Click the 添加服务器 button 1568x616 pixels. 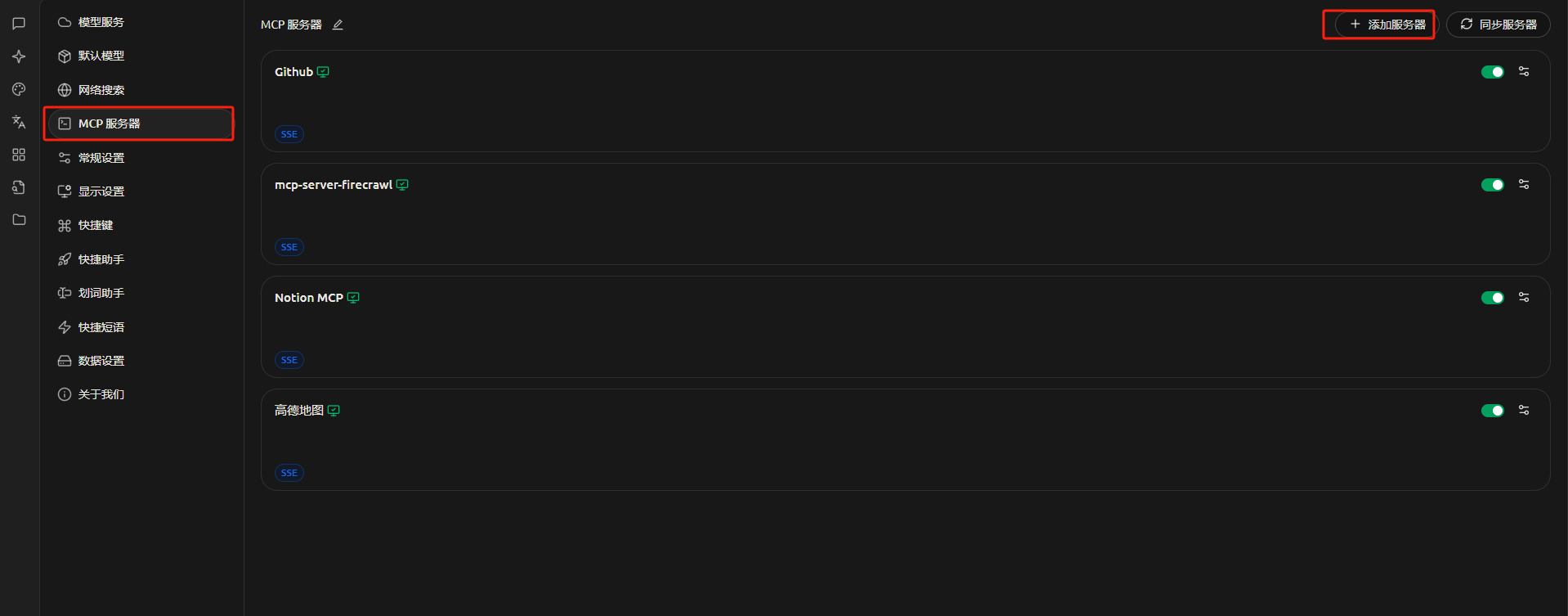pyautogui.click(x=1387, y=25)
